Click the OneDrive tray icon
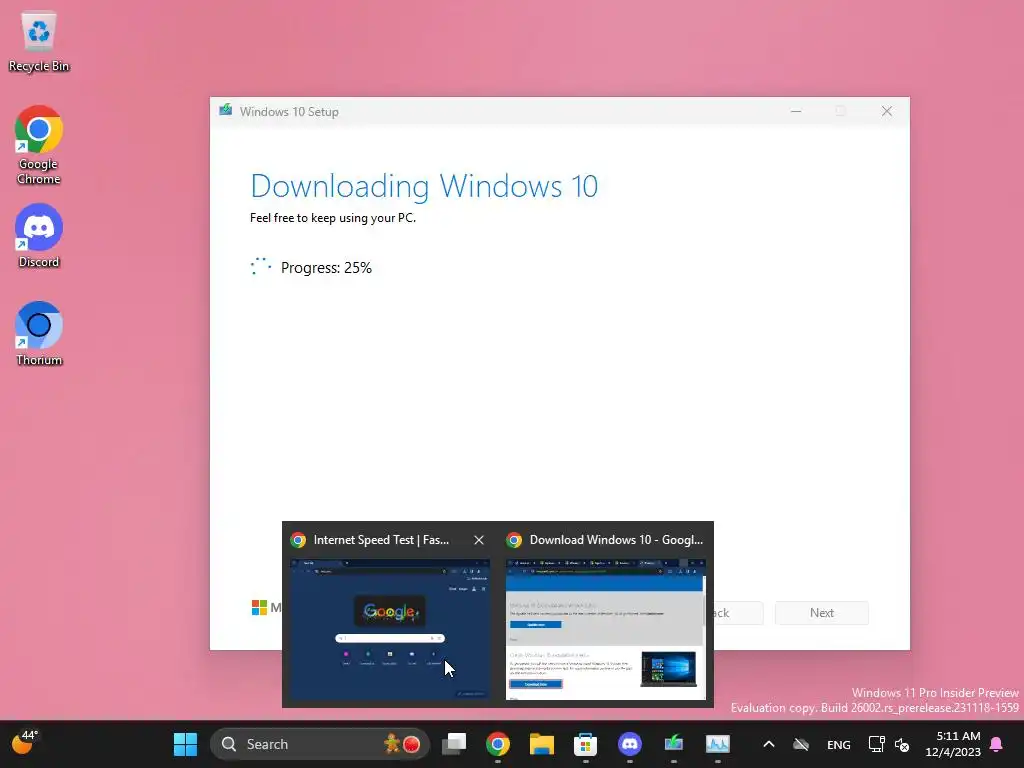1024x768 pixels. pyautogui.click(x=801, y=744)
